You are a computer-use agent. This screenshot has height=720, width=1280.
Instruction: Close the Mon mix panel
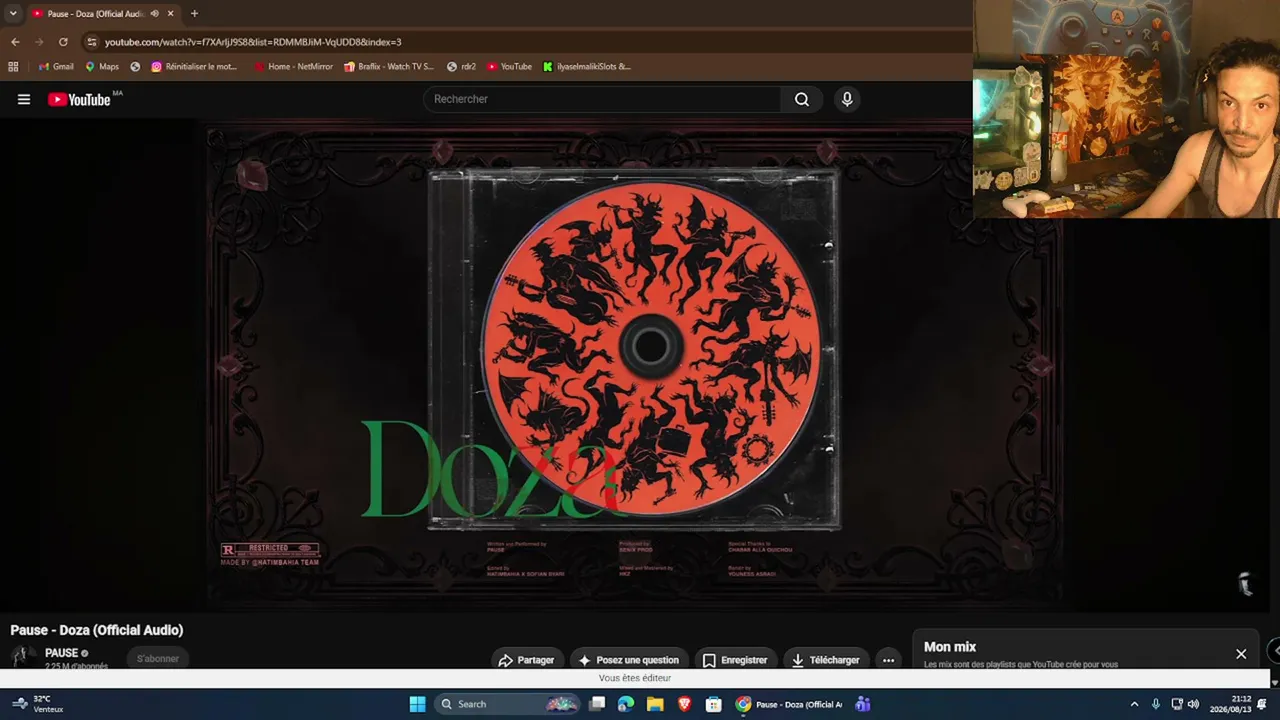click(x=1241, y=654)
